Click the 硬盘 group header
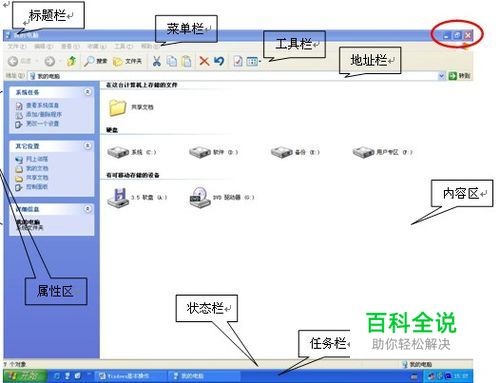Viewport: 500px width, 383px height. tap(112, 130)
